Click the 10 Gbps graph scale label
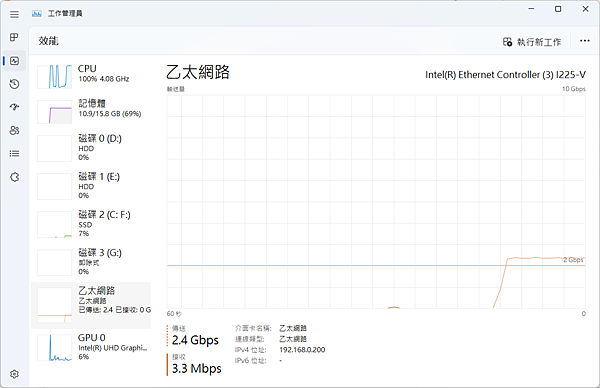 574,89
